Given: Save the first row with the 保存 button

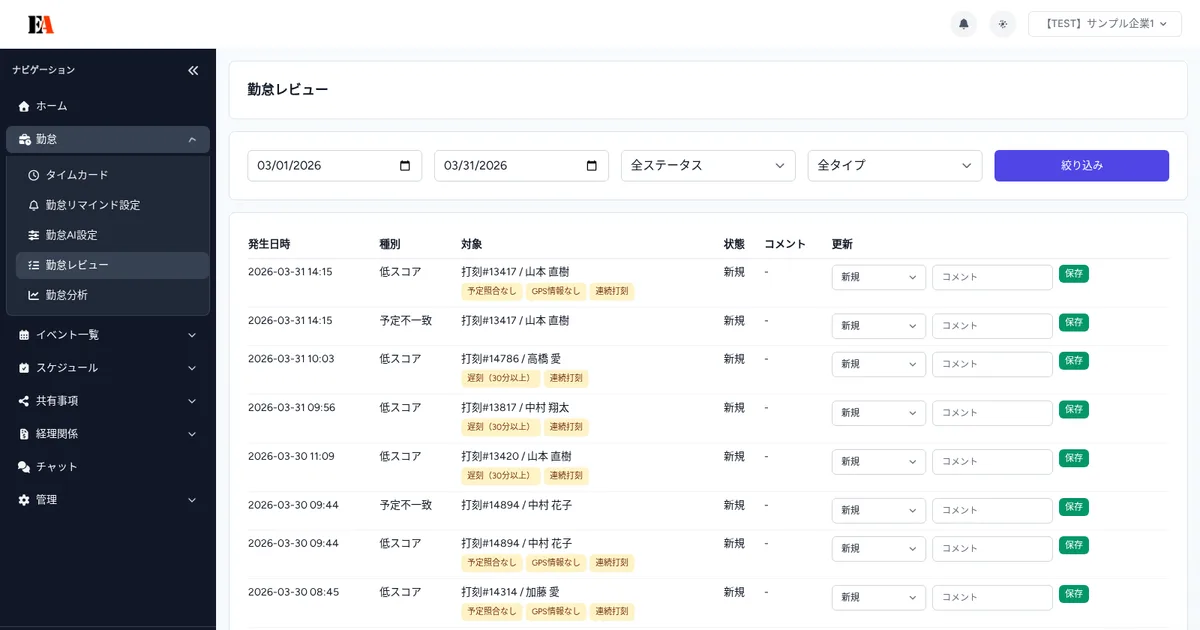Looking at the screenshot, I should [x=1073, y=273].
